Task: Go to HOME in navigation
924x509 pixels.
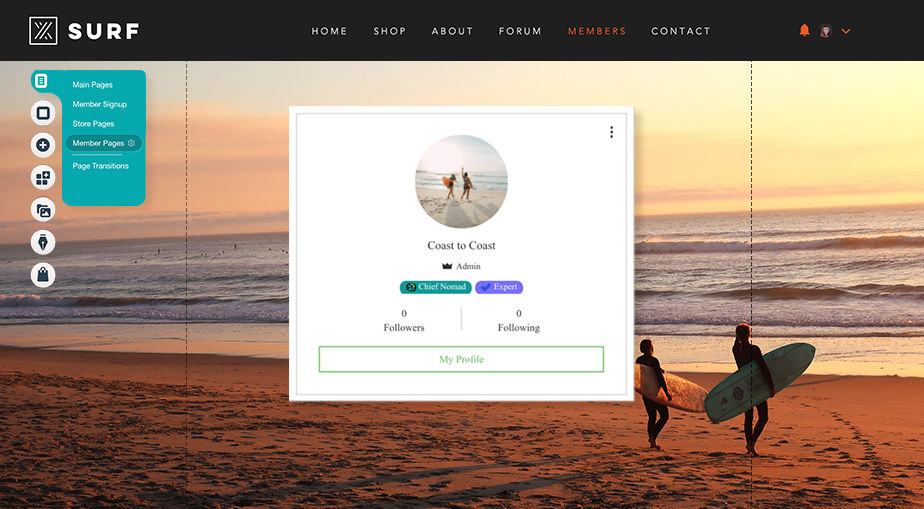Action: click(329, 31)
